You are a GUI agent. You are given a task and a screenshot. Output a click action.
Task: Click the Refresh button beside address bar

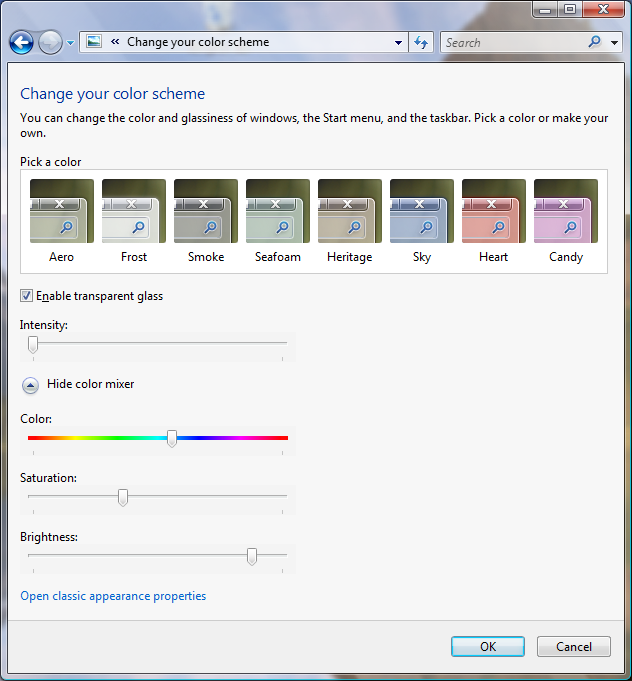tap(421, 43)
